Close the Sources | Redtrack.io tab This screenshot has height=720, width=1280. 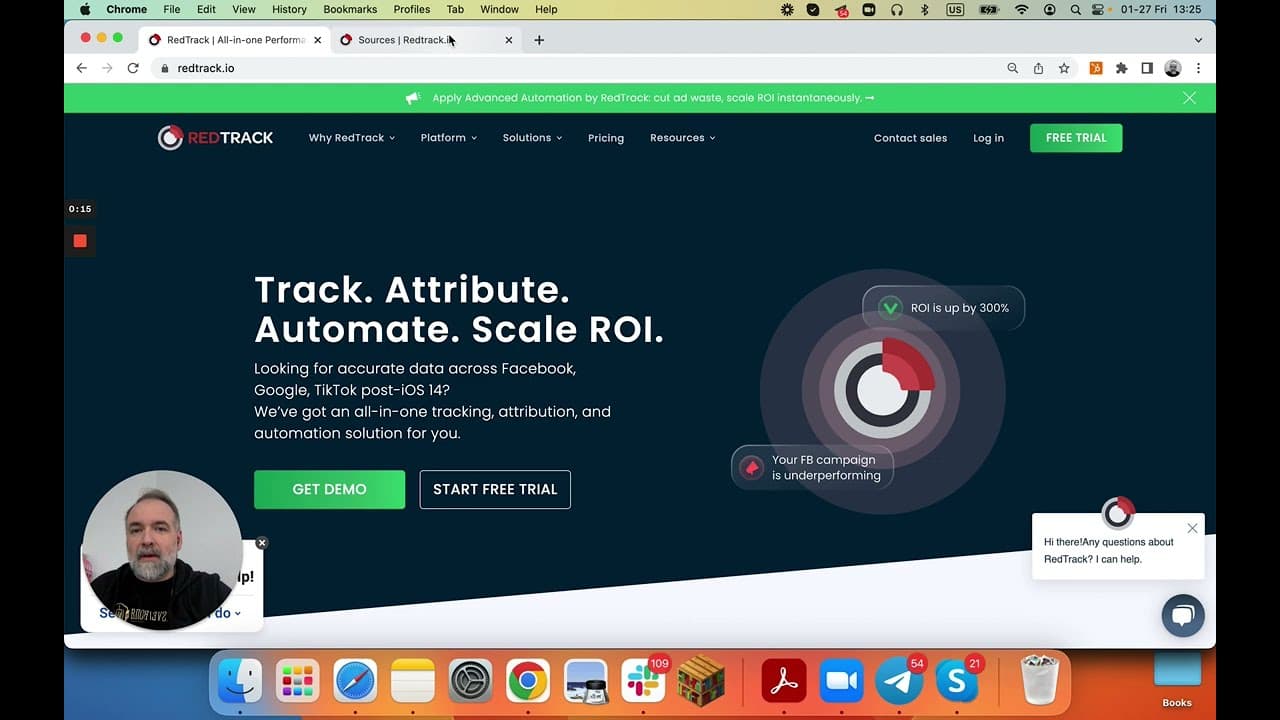508,40
